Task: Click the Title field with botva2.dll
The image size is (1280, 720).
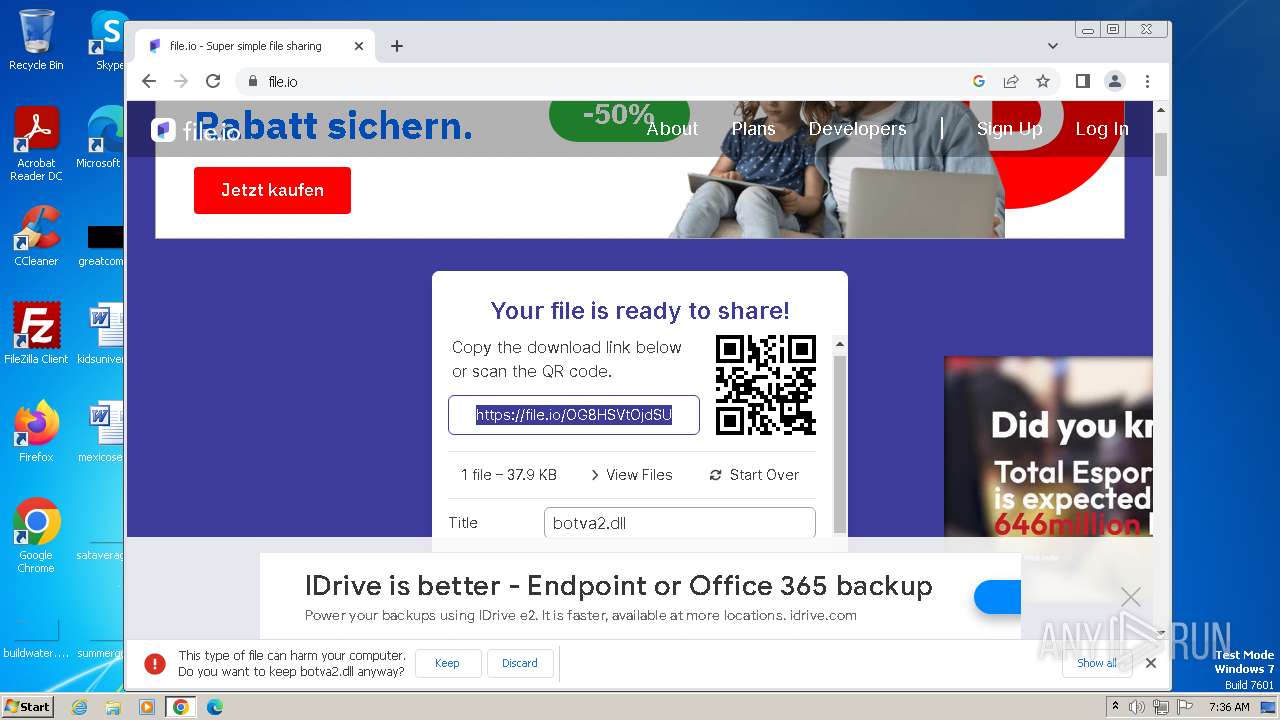Action: (x=680, y=523)
